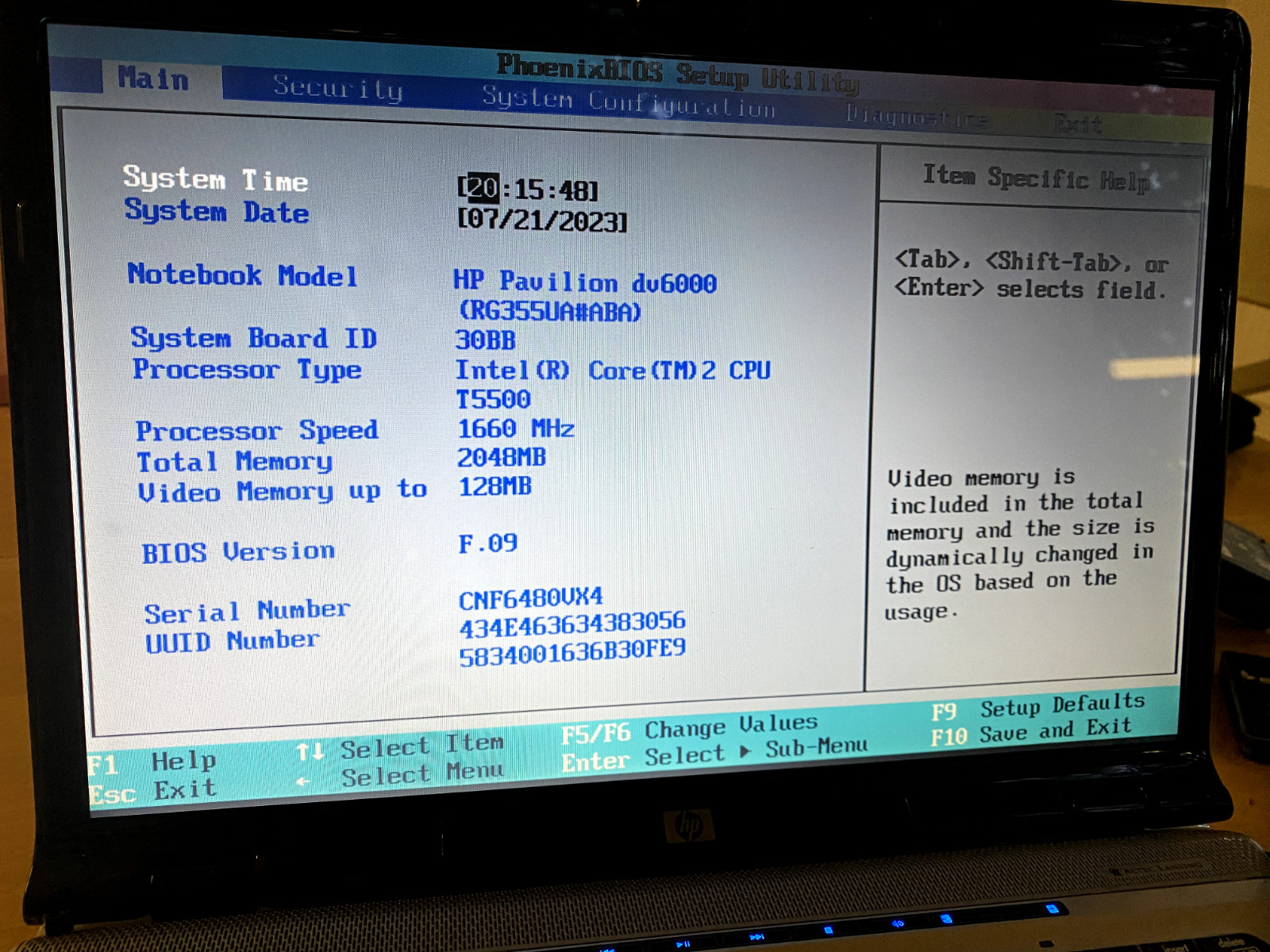Click HP Pavilion dv6000 model value
The width and height of the screenshot is (1270, 952).
[585, 281]
